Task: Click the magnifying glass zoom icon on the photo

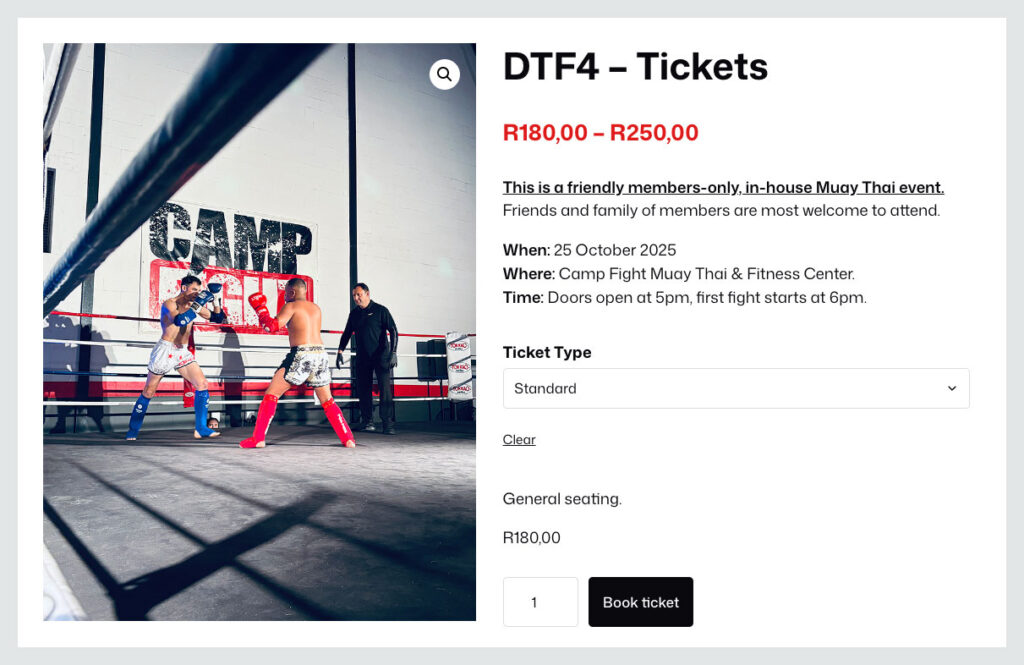Action: (444, 74)
